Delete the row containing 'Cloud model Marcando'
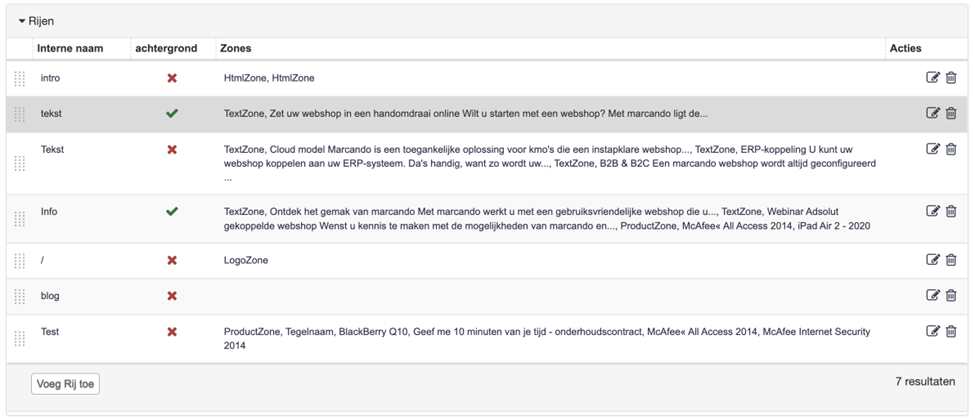This screenshot has height=420, width=975. click(951, 149)
